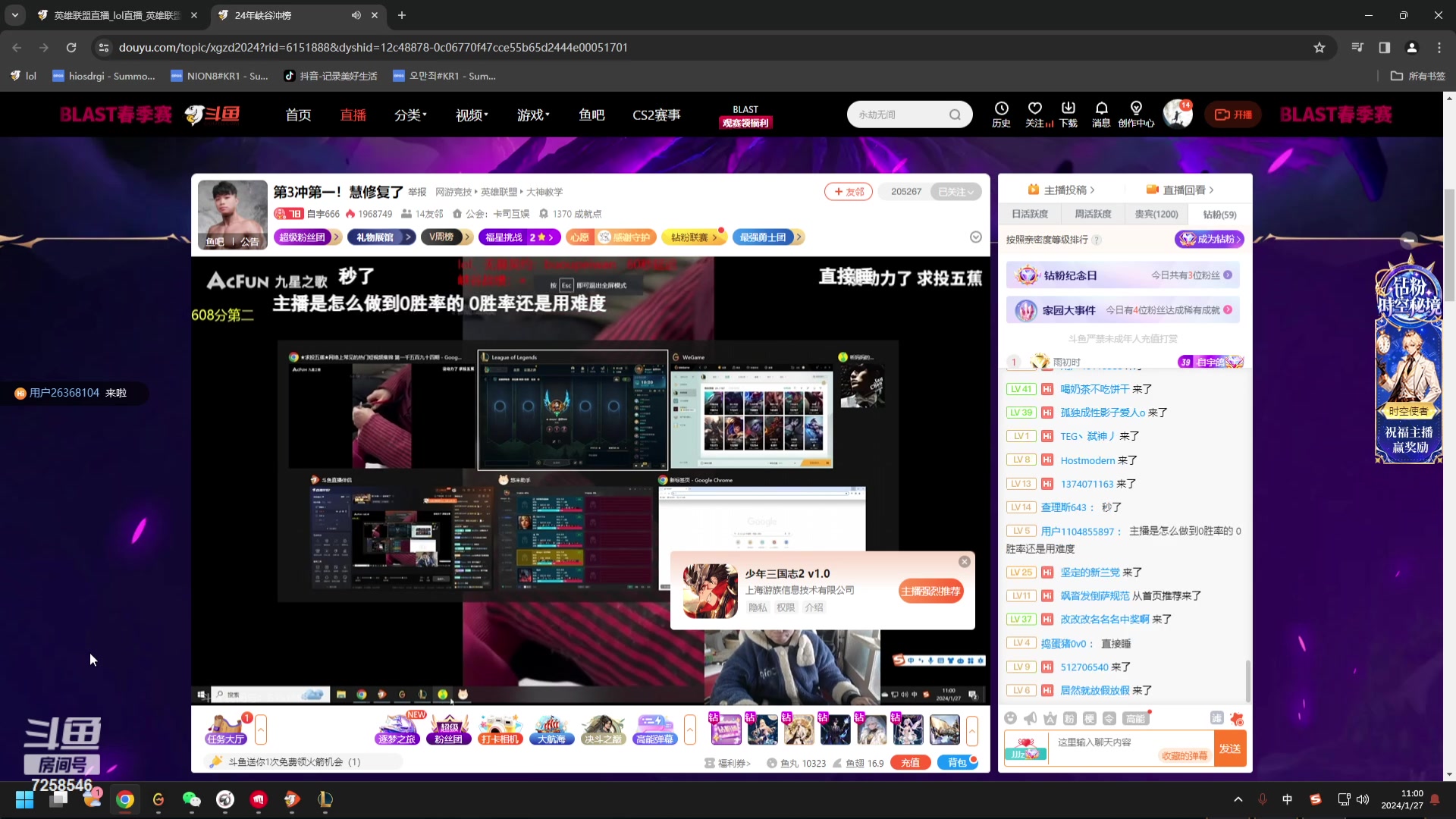Click 成为钻粉 button
This screenshot has width=1456, height=819.
tap(1210, 239)
